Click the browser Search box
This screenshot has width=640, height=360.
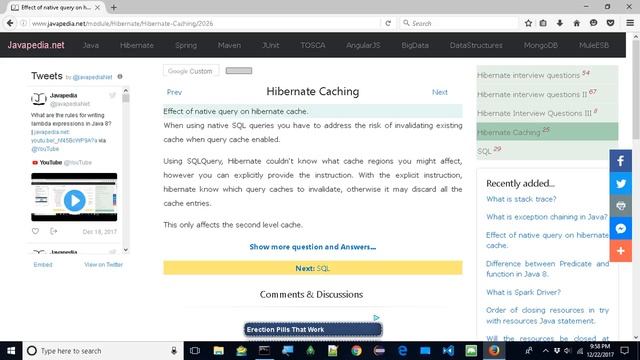point(459,23)
